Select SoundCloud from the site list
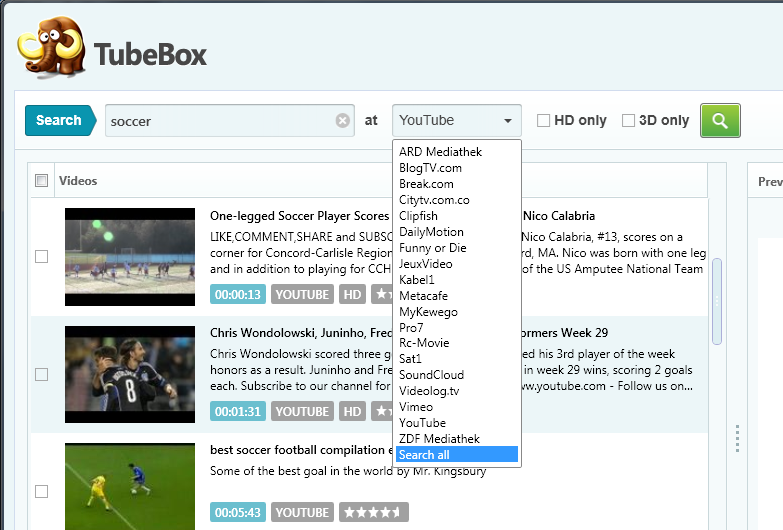The width and height of the screenshot is (783, 530). click(x=431, y=375)
